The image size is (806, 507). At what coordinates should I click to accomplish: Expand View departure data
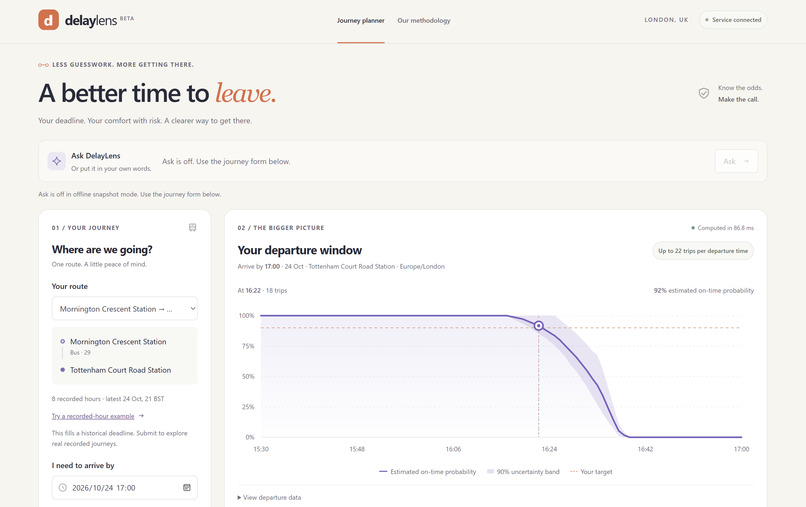[269, 497]
